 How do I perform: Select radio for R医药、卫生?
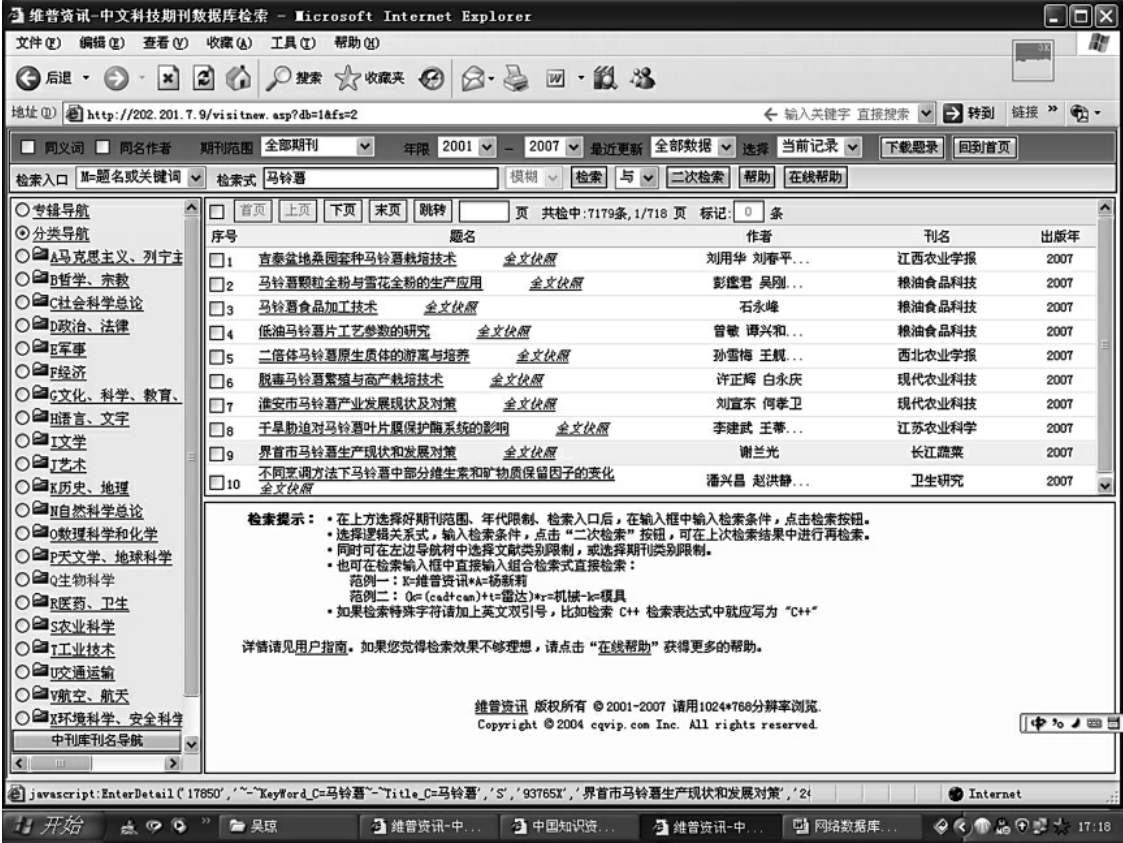pyautogui.click(x=22, y=602)
